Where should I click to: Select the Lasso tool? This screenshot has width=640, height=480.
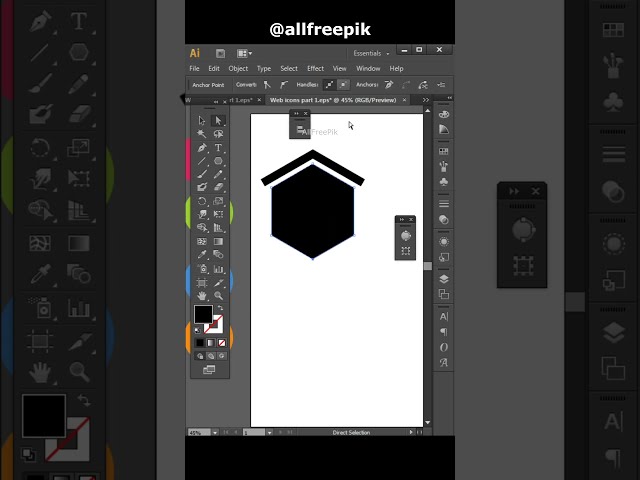point(218,134)
